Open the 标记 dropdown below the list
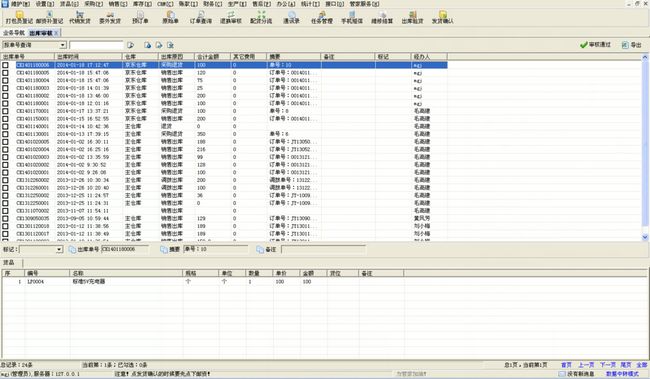This screenshot has height=379, width=650. click(x=59, y=250)
